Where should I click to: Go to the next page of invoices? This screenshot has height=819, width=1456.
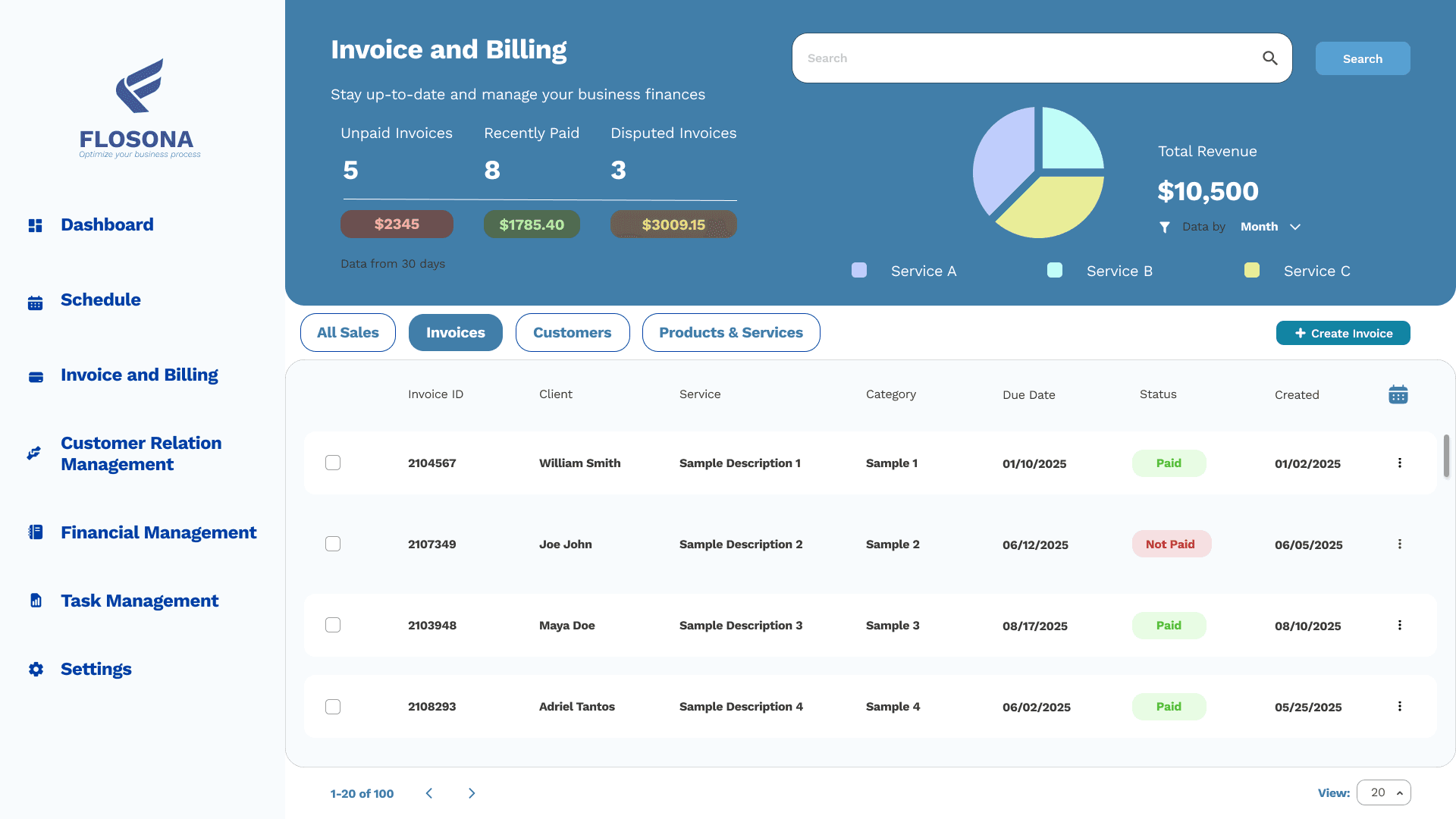point(472,793)
